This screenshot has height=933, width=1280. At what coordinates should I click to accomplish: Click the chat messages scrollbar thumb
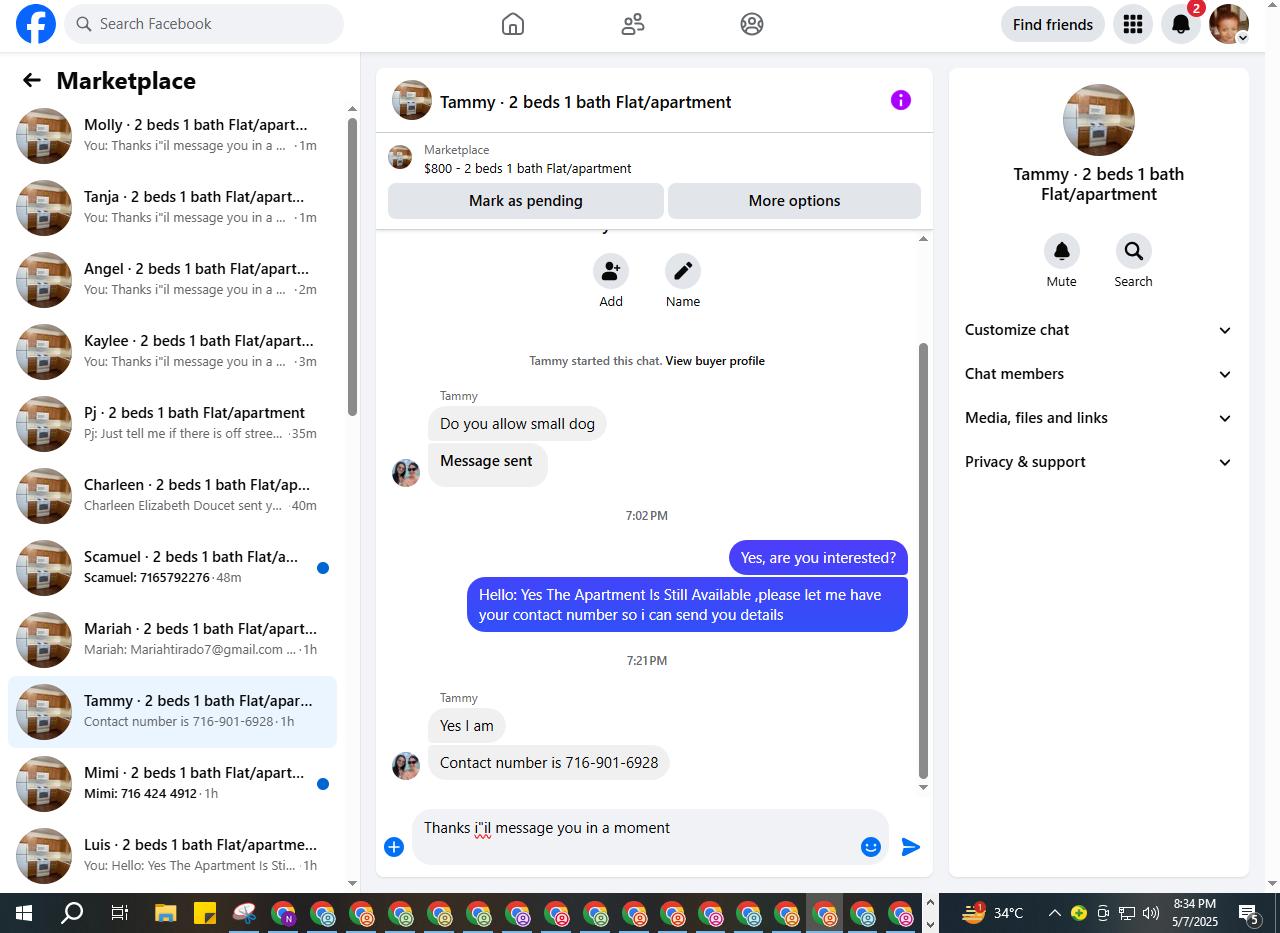[923, 560]
